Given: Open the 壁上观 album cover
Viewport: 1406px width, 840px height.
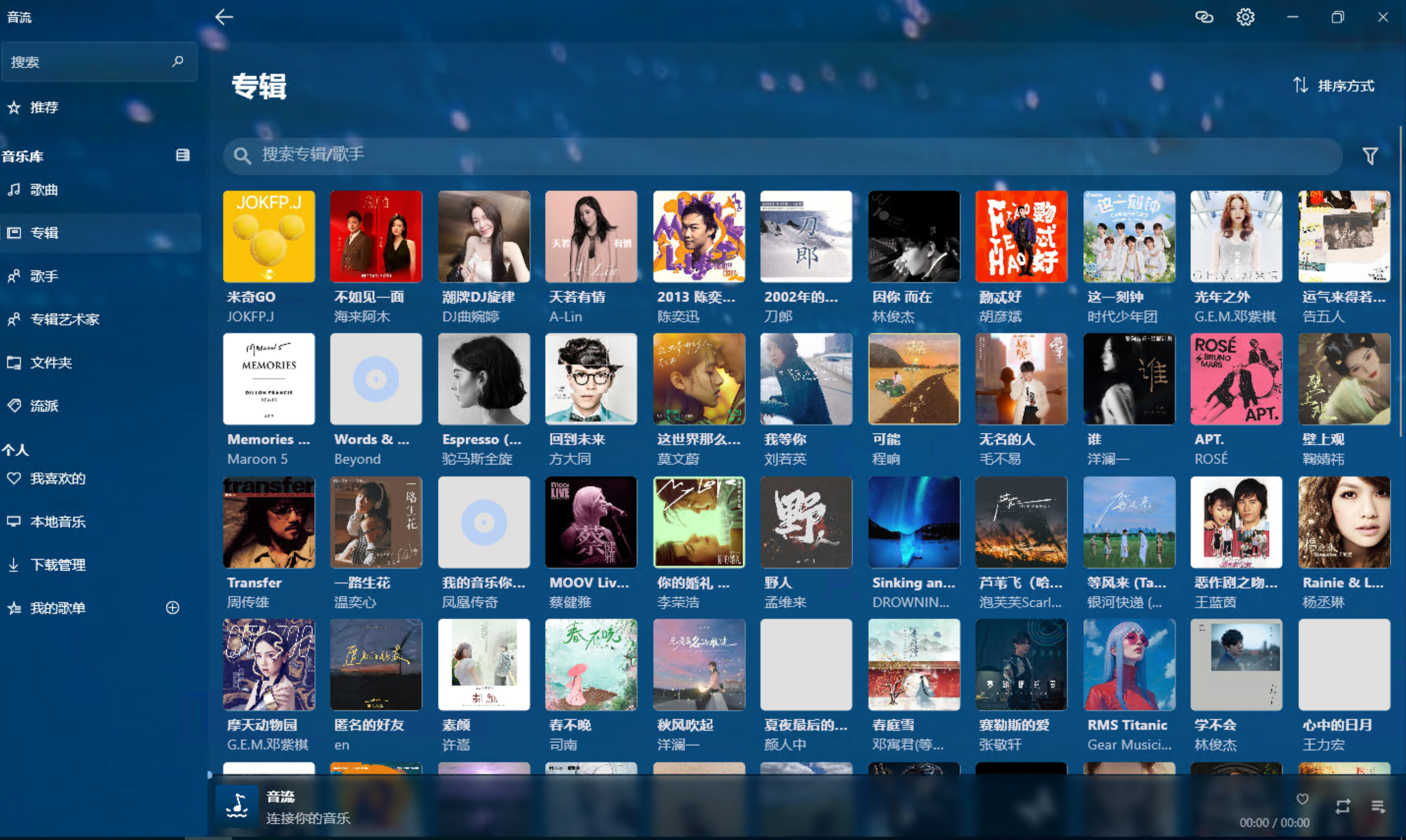Looking at the screenshot, I should point(1344,379).
